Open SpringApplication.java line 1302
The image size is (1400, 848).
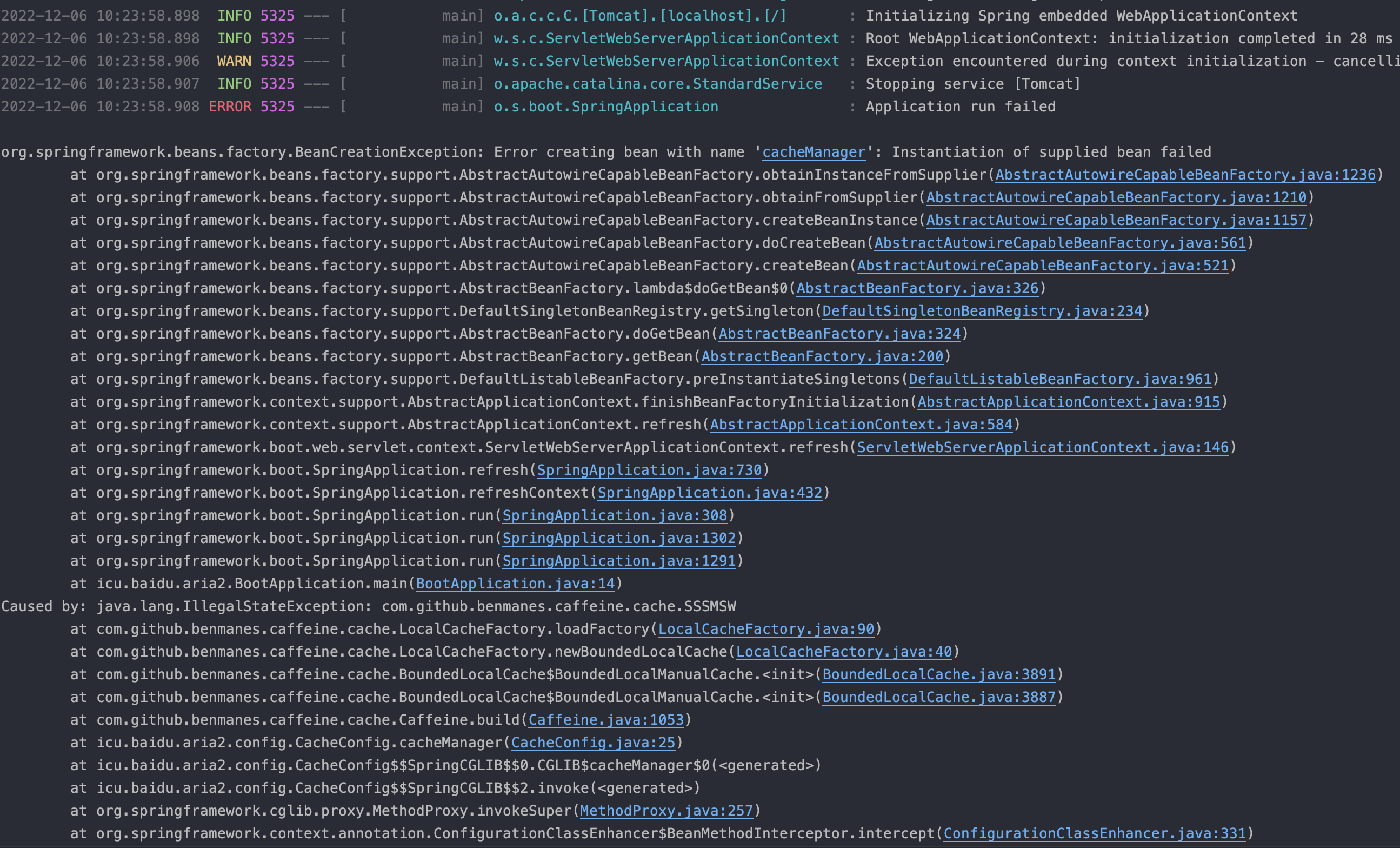618,538
